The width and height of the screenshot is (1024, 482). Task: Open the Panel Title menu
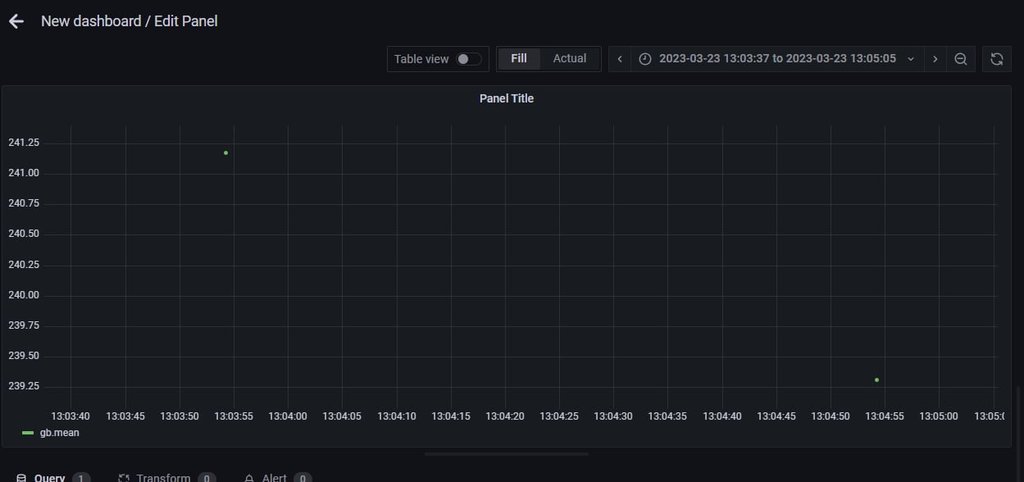(x=506, y=98)
